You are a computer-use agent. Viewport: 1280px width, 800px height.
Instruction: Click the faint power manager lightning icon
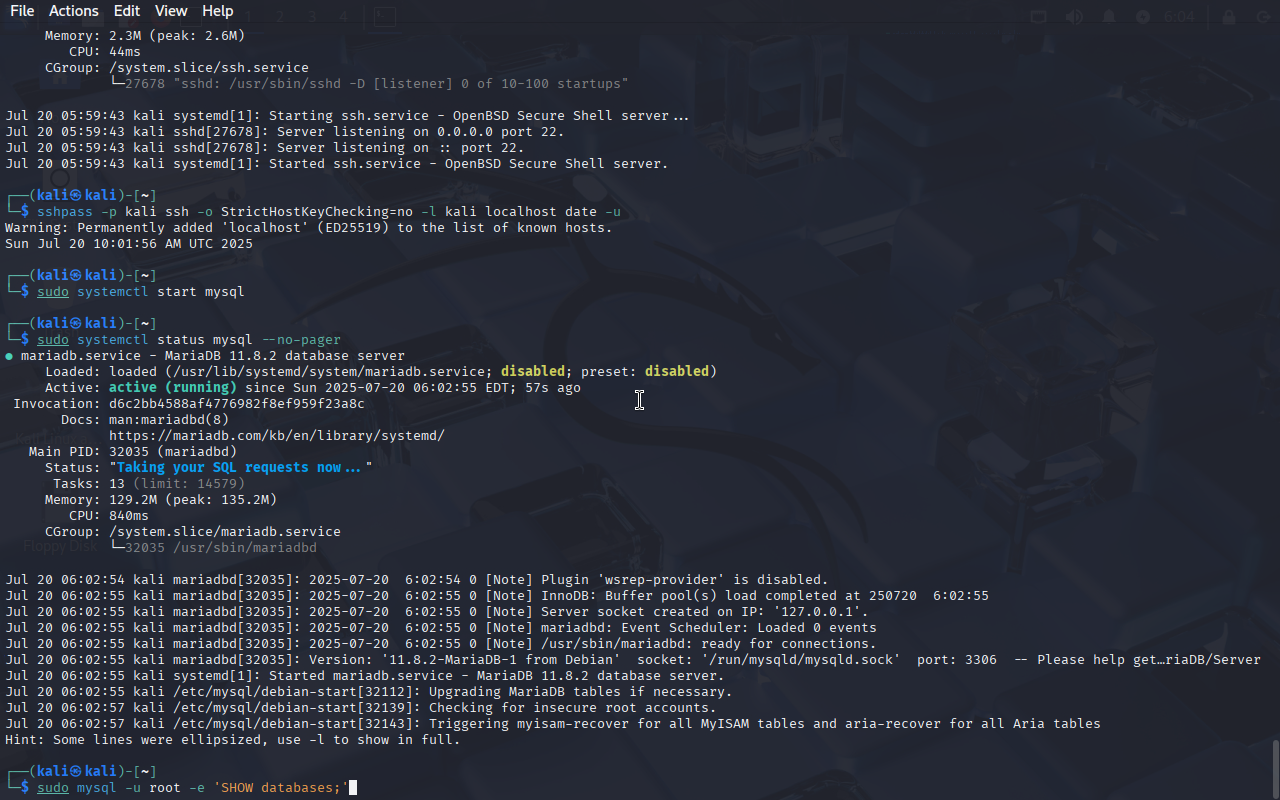pos(1143,17)
